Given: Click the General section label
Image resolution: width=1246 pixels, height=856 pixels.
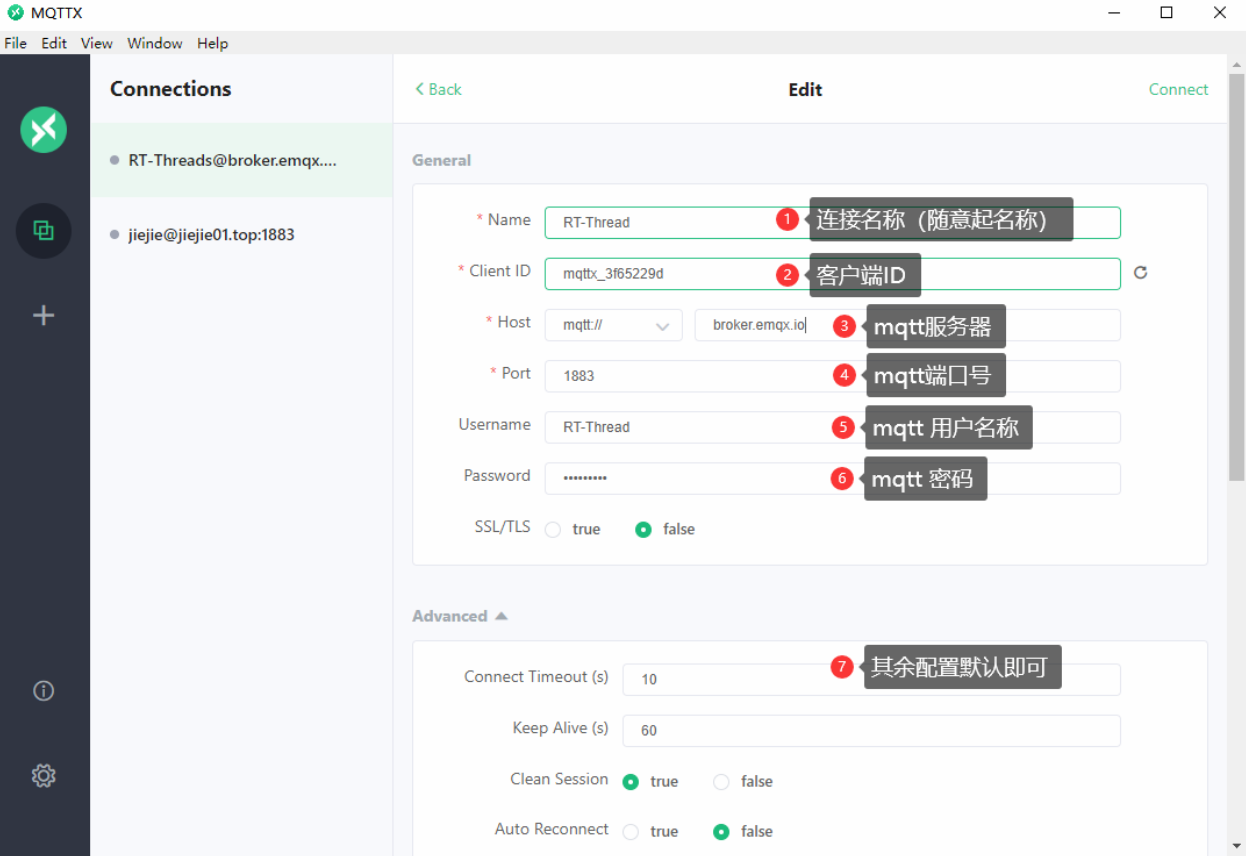Looking at the screenshot, I should pyautogui.click(x=441, y=160).
